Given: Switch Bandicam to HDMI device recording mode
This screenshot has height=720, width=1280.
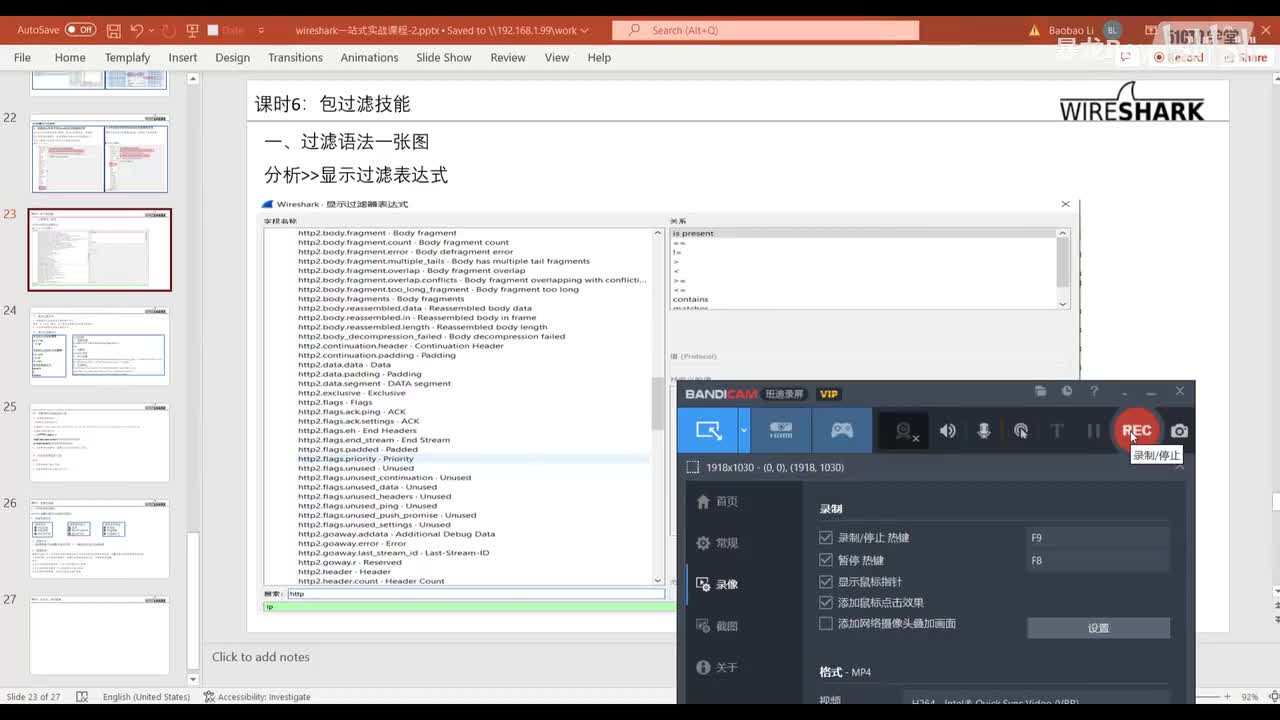Looking at the screenshot, I should (x=780, y=431).
